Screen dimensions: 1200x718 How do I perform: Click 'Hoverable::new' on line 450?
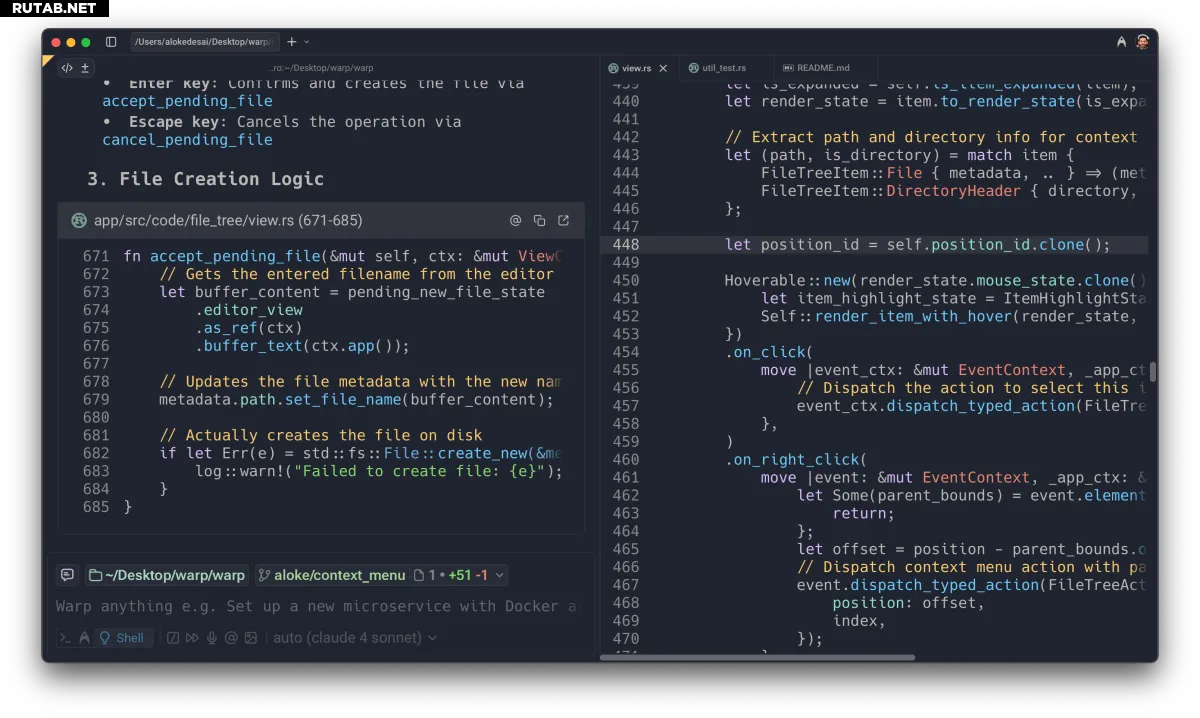click(x=788, y=281)
